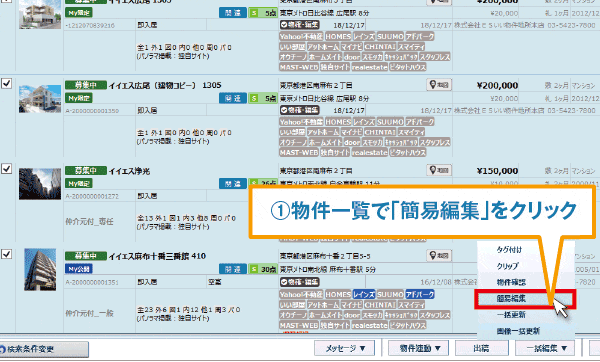
Task: Click 関連 button in イイエス麻布十番三番館 row
Action: coord(233,269)
